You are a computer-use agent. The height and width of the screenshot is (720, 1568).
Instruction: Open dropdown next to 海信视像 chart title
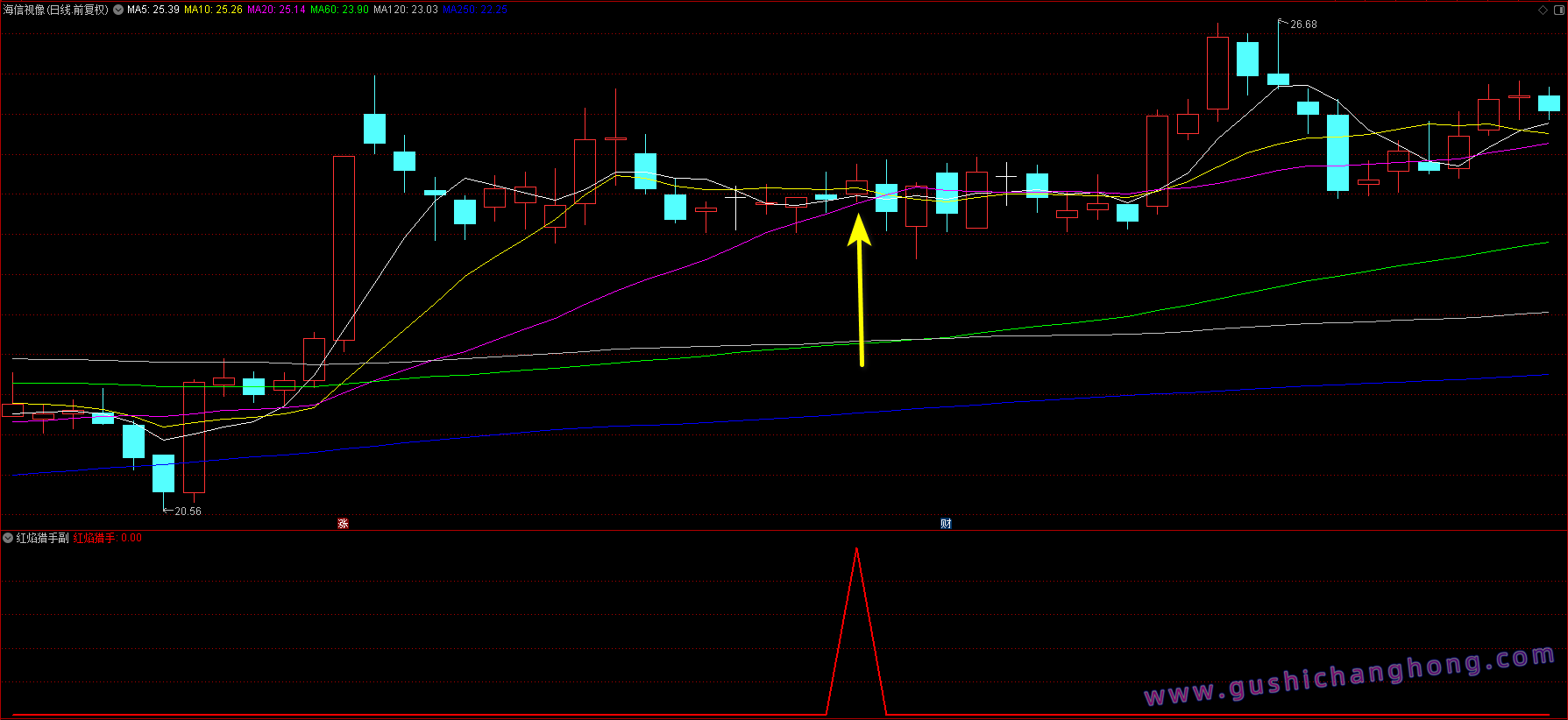118,10
